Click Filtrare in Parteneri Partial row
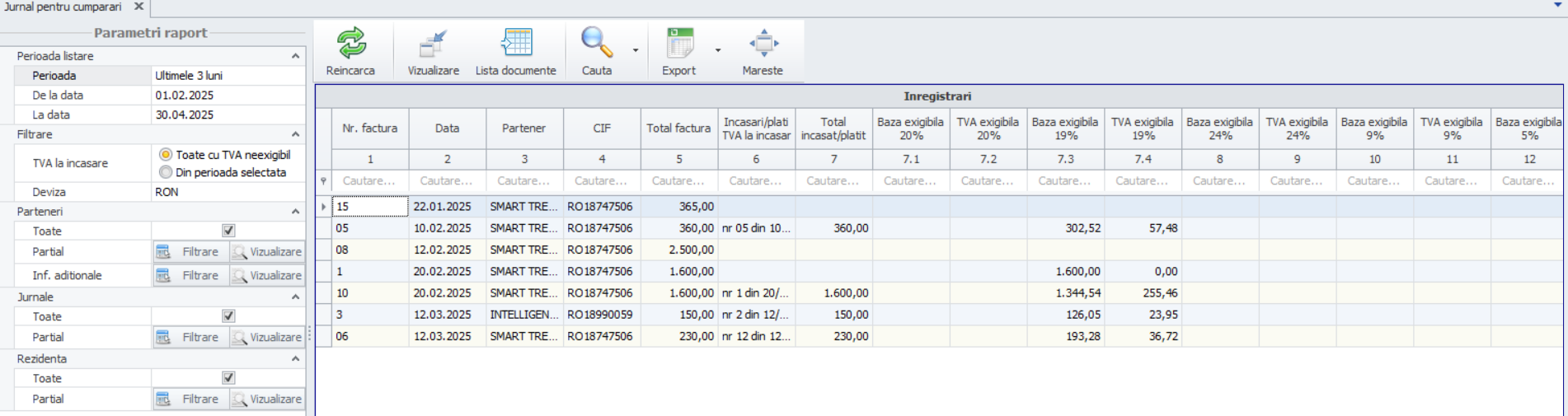1568x416 pixels. click(190, 252)
